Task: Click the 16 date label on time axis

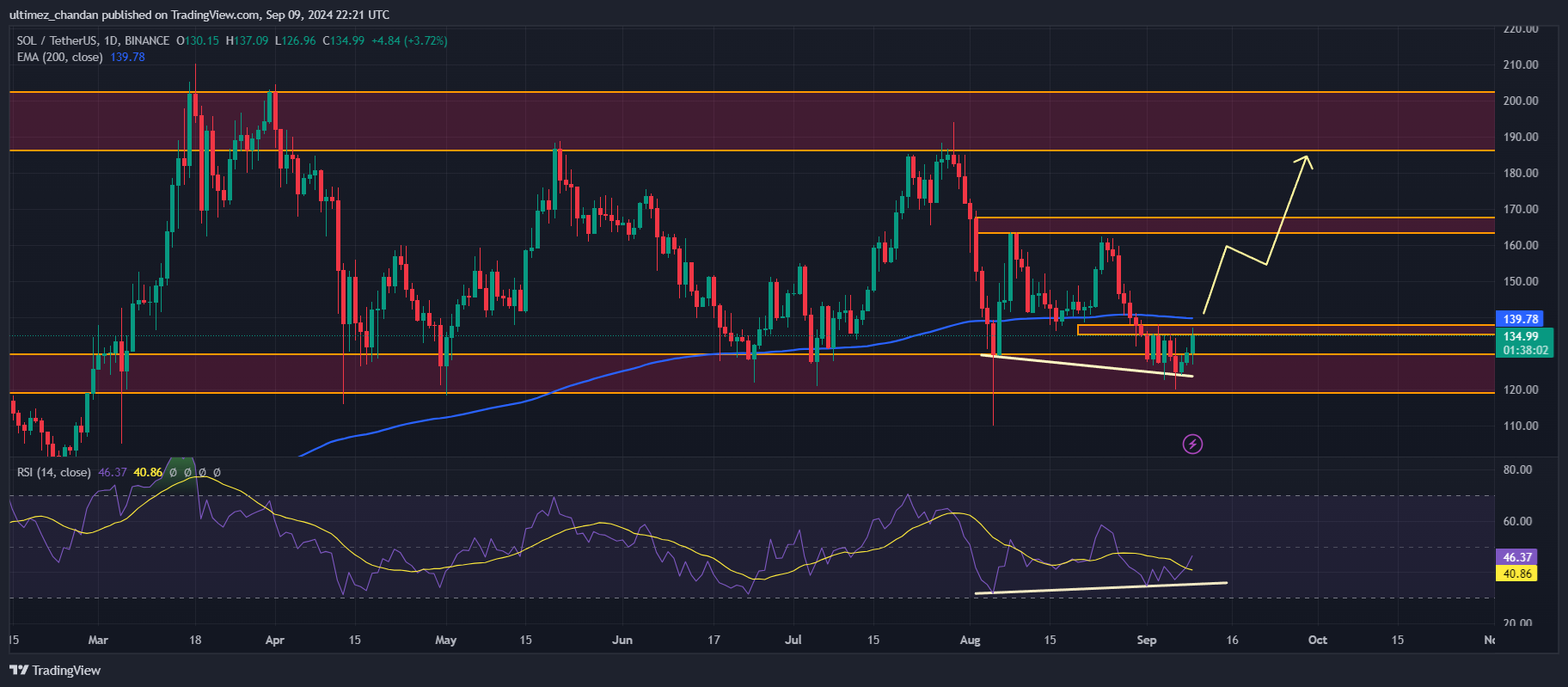Action: pos(1232,640)
